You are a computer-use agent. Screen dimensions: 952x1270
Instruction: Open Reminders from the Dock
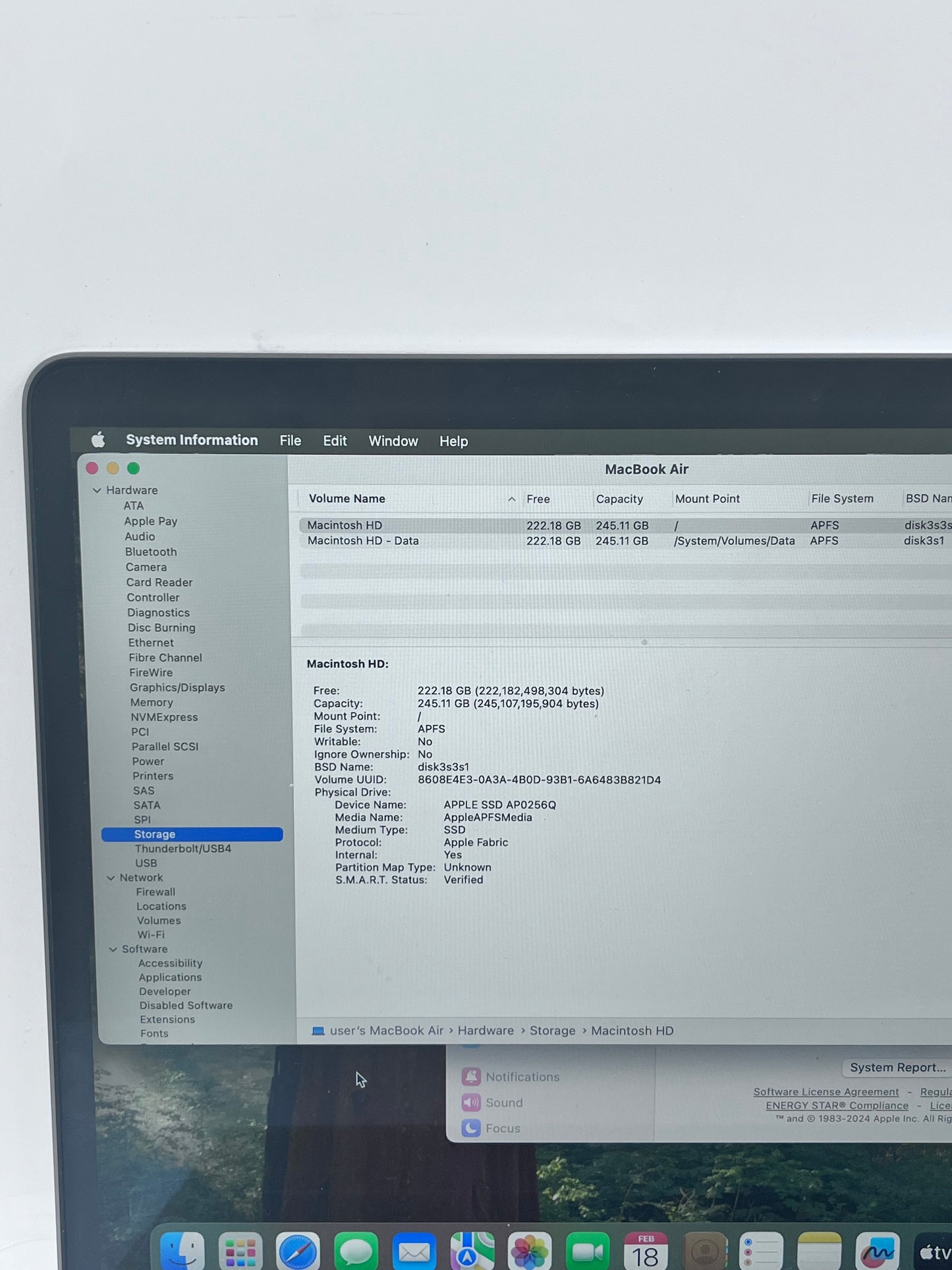pos(762,1251)
